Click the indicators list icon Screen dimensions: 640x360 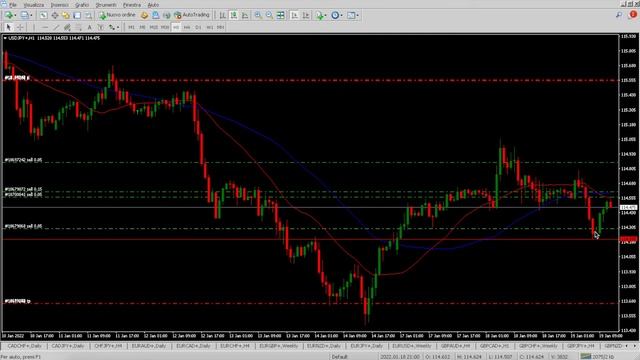(320, 16)
